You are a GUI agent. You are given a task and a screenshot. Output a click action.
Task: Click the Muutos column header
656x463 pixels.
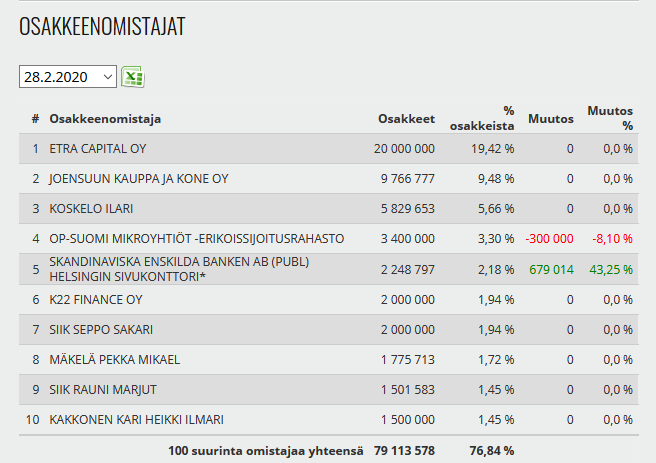point(550,119)
